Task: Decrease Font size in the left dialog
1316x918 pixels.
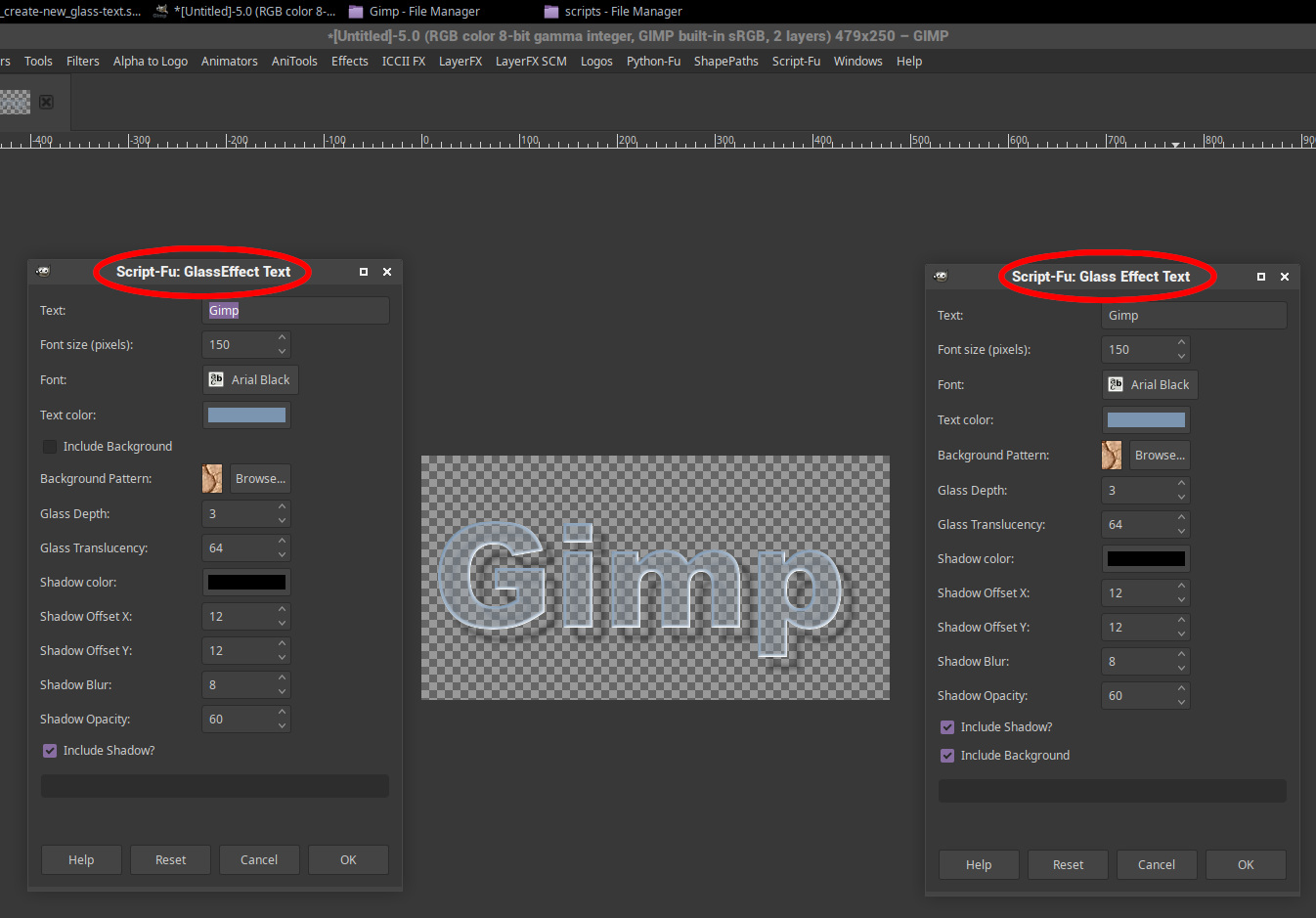Action: [282, 352]
